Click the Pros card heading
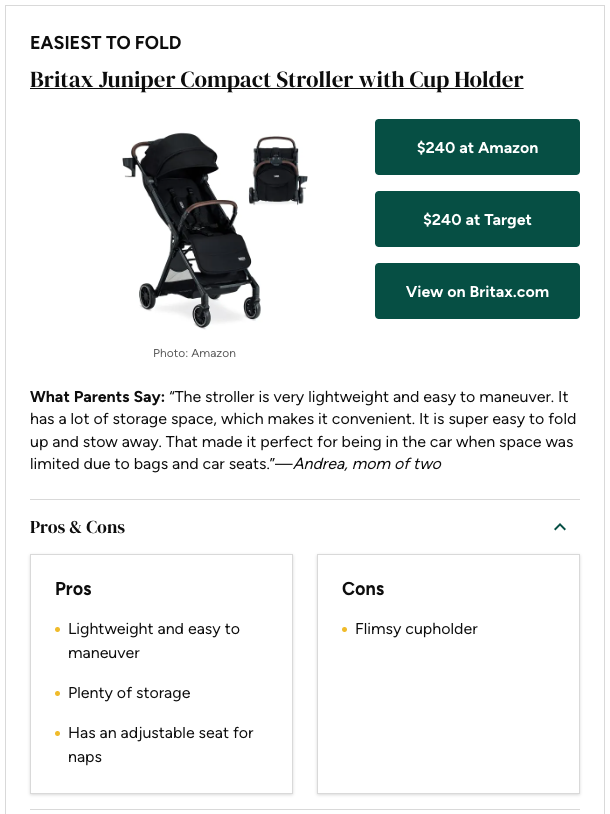This screenshot has height=814, width=610. (x=73, y=589)
